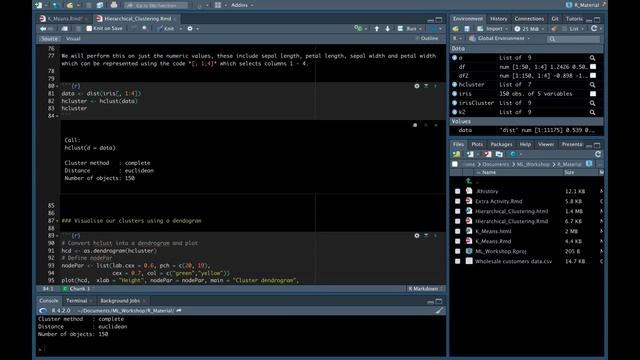This screenshot has height=360, width=640.
Task: Toggle the document Outline
Action: [x=427, y=38]
